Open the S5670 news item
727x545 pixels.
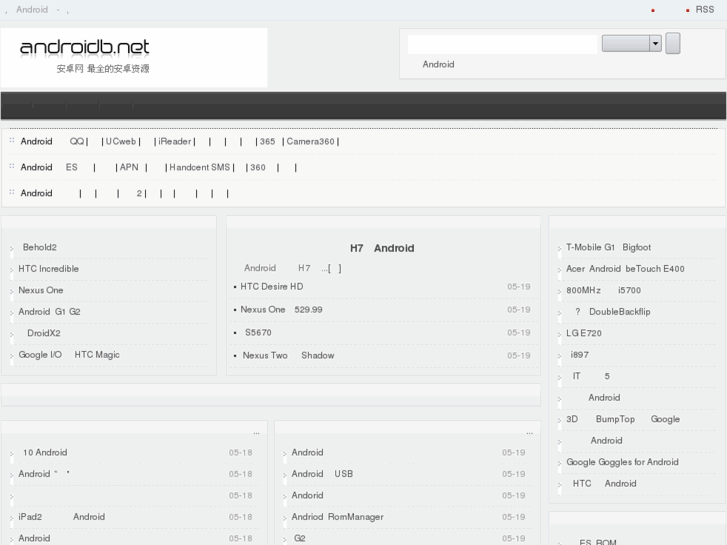point(258,333)
